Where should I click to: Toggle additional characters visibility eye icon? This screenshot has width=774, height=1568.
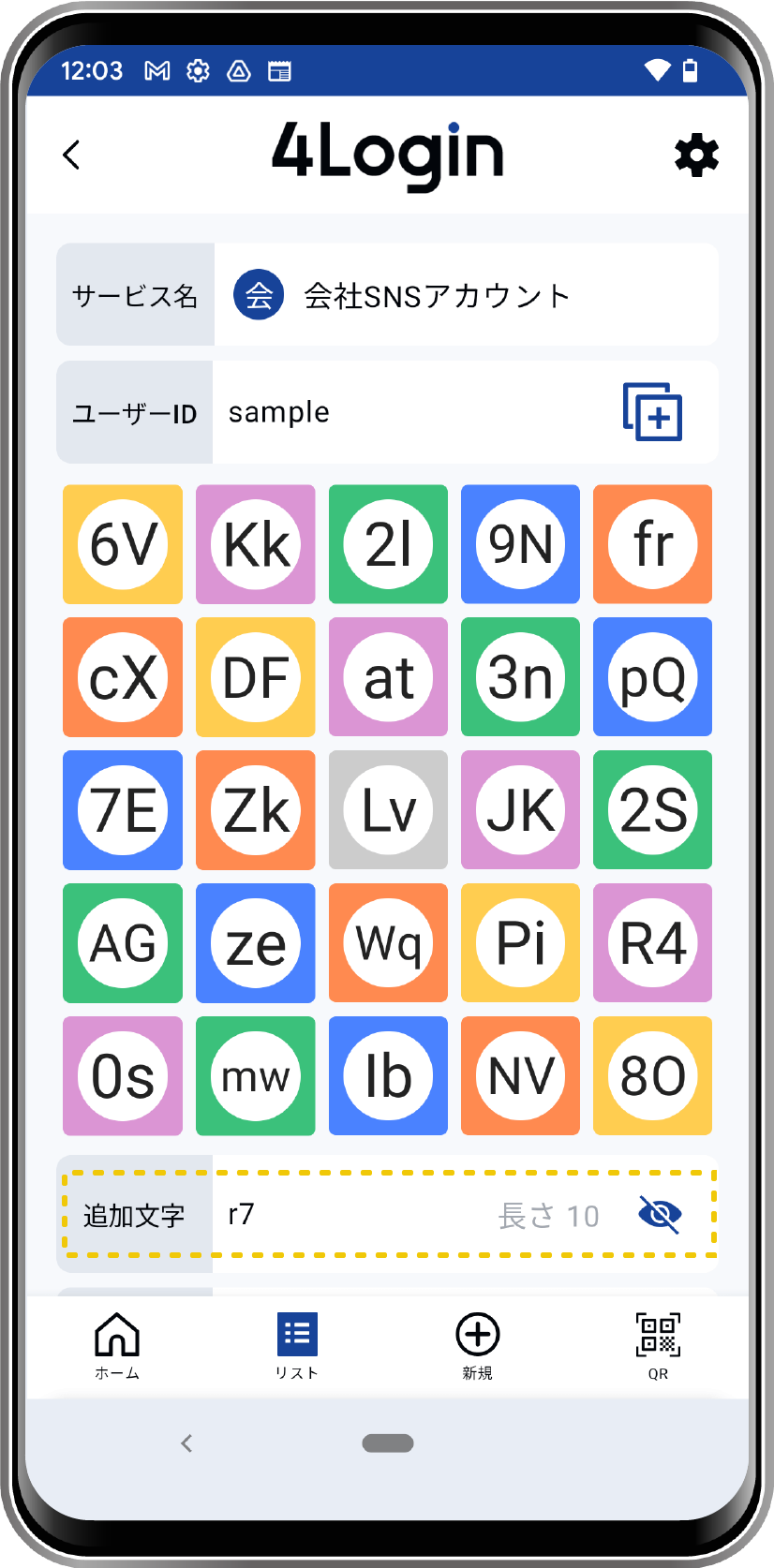660,1215
